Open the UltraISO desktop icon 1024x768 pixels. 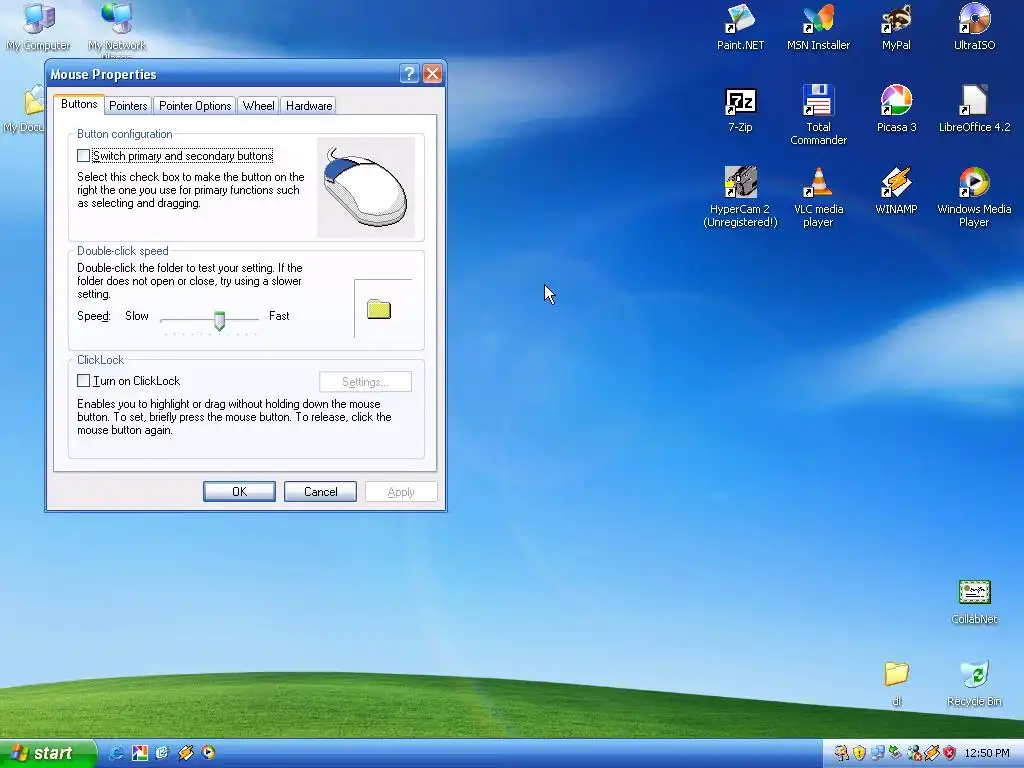click(x=974, y=27)
